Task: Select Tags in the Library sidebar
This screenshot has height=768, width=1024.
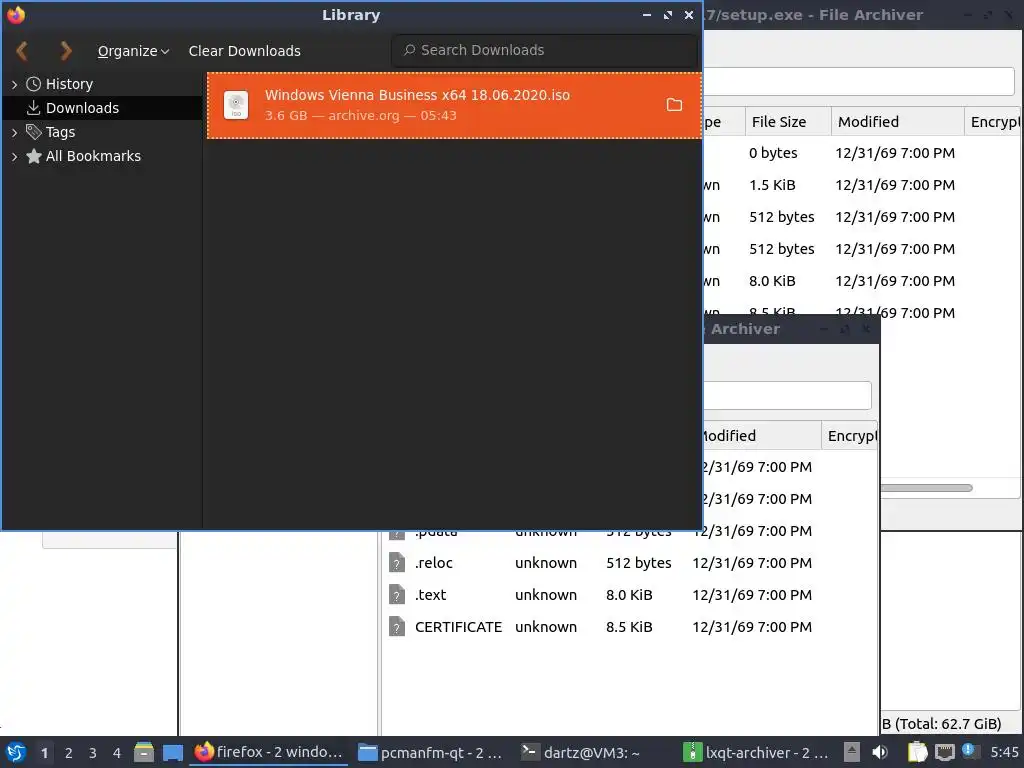Action: click(x=60, y=132)
